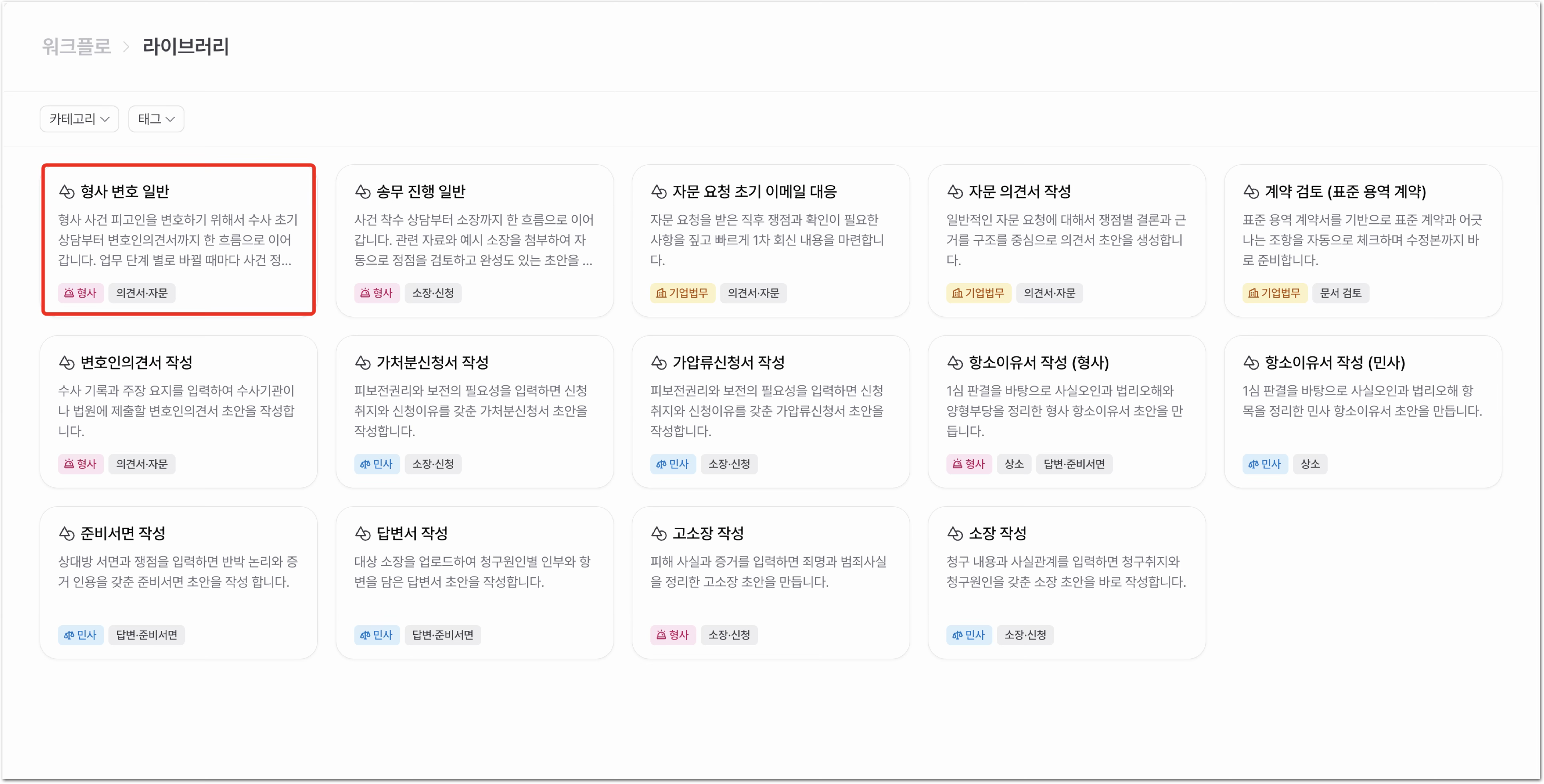Open the 변호인의견서 작성 workflow card
The height and width of the screenshot is (784, 1544).
pos(179,412)
